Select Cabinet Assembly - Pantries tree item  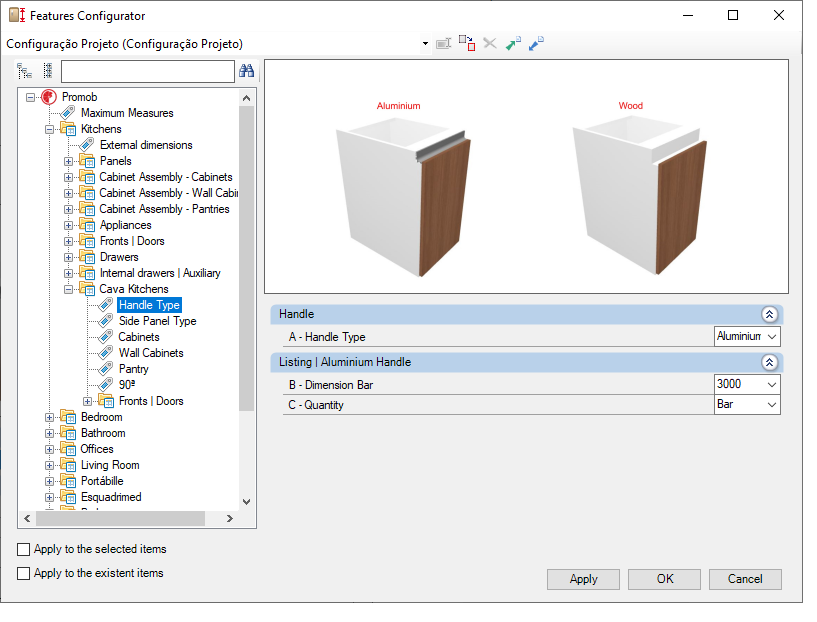(164, 209)
